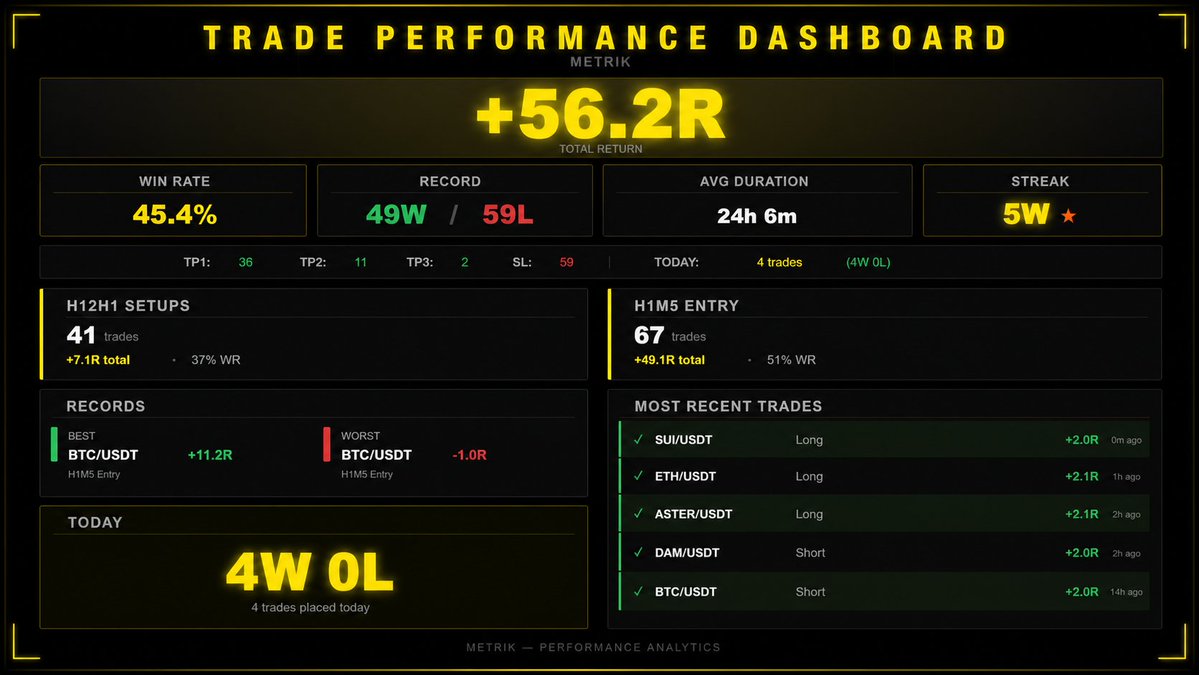The height and width of the screenshot is (675, 1199).
Task: Click the 5W streak value
Action: pos(1026,214)
